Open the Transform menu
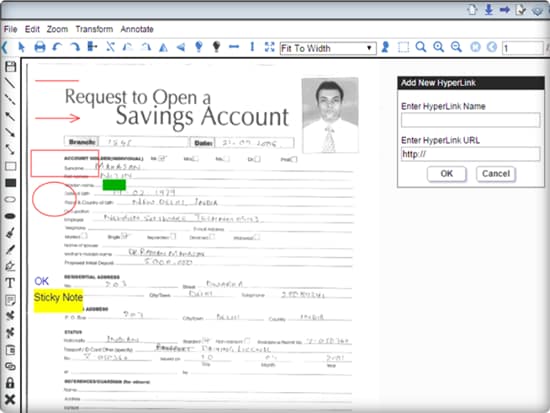 (x=94, y=29)
